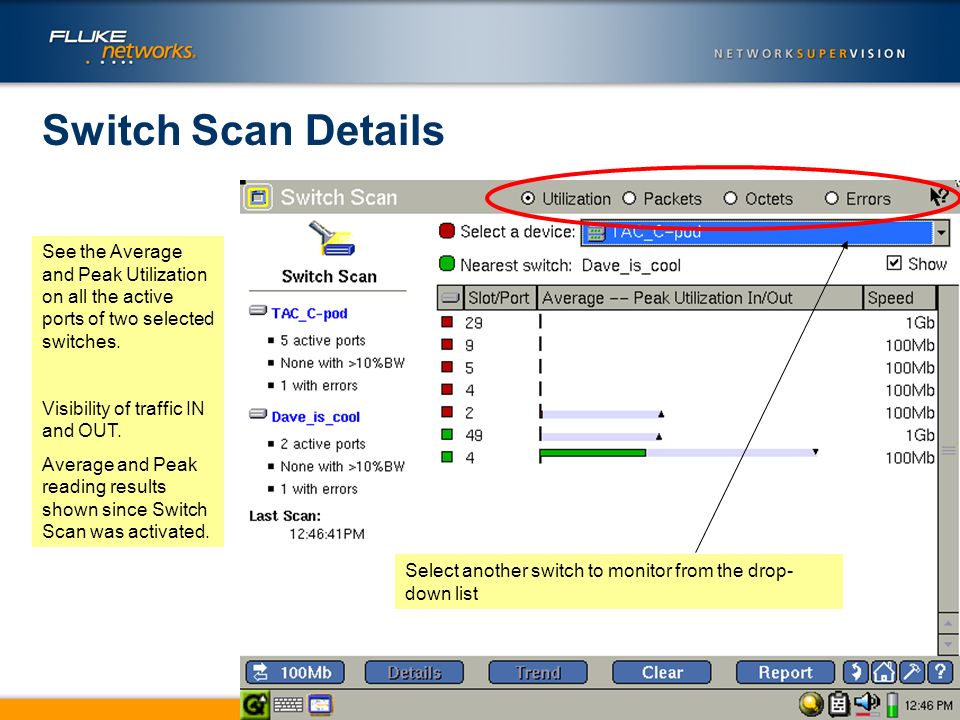Click the Trend button
The height and width of the screenshot is (720, 960).
tap(538, 672)
